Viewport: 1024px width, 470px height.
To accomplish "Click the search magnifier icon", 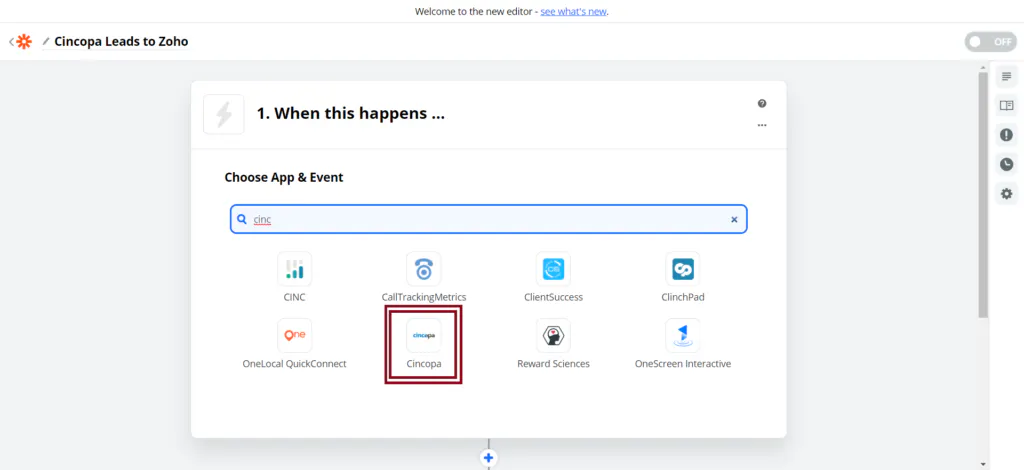I will pos(242,220).
